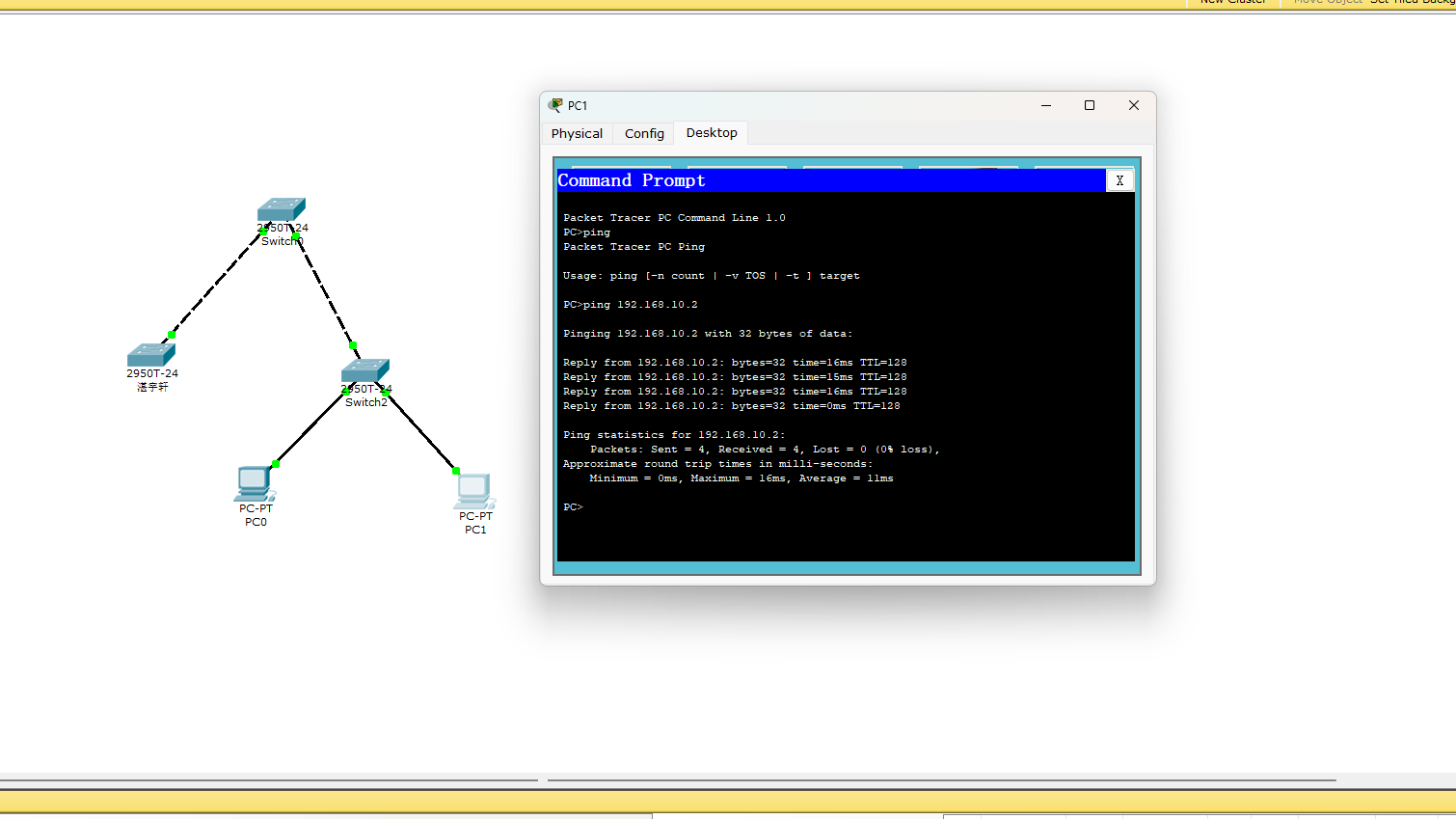The image size is (1456, 819).
Task: Close the PC1 window
Action: [x=1134, y=105]
